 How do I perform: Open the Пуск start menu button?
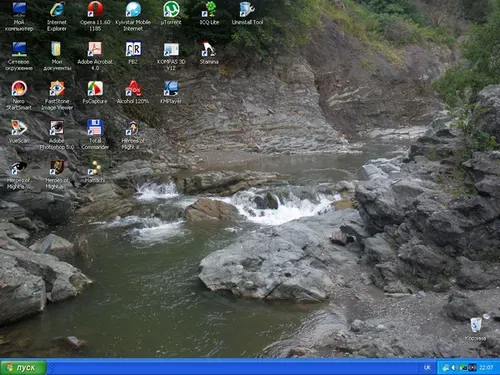23,367
